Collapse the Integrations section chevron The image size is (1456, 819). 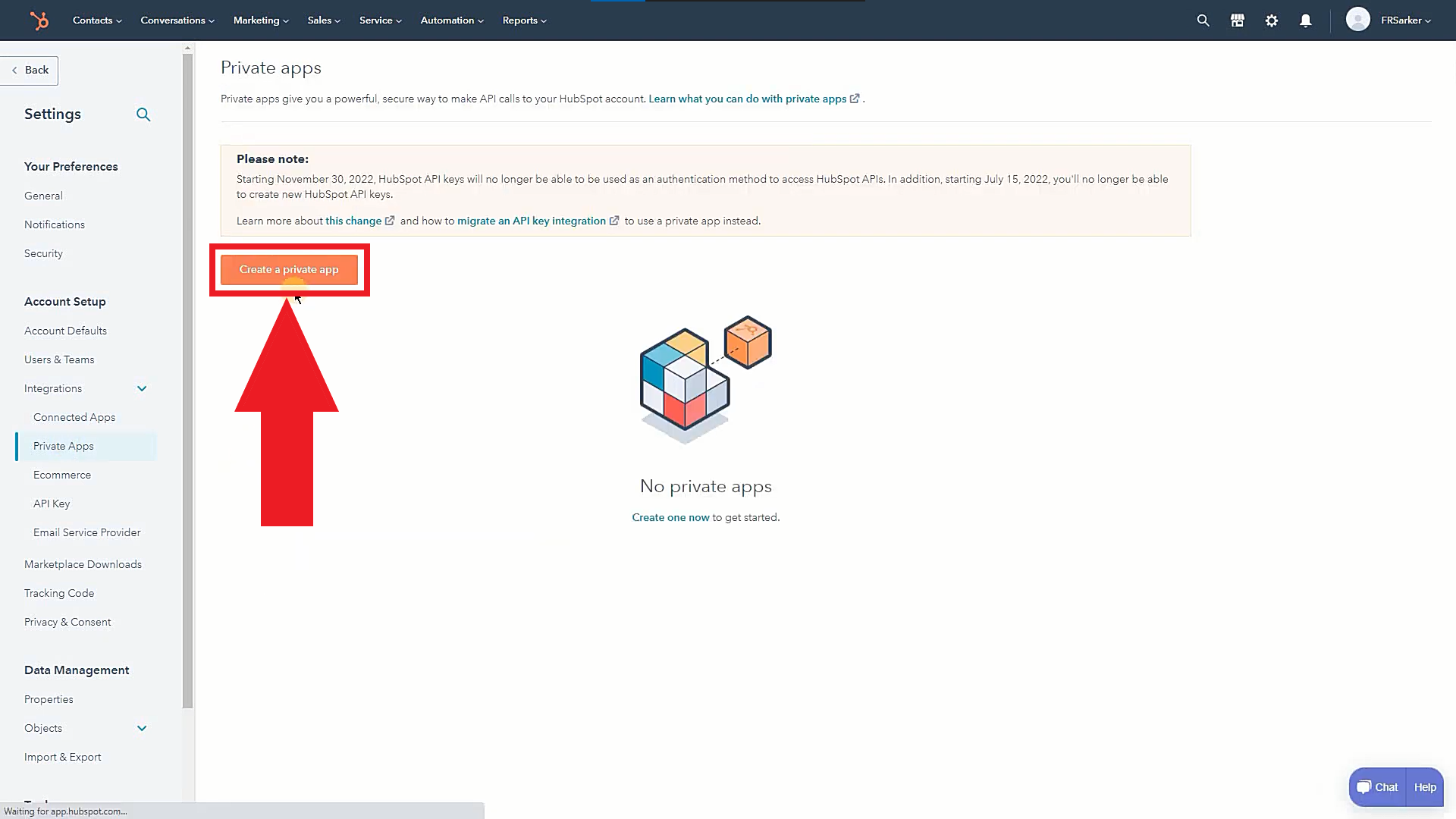pyautogui.click(x=142, y=388)
